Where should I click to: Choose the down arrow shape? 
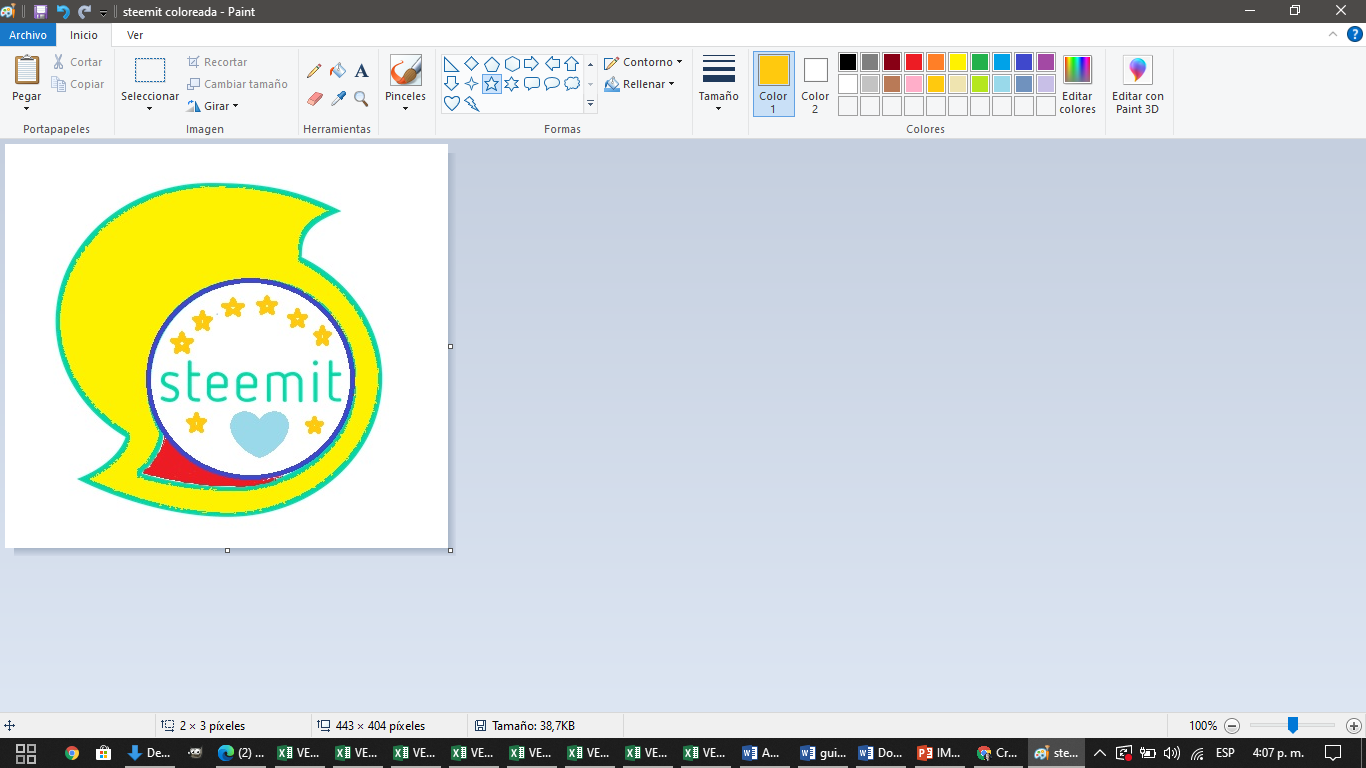pyautogui.click(x=452, y=84)
